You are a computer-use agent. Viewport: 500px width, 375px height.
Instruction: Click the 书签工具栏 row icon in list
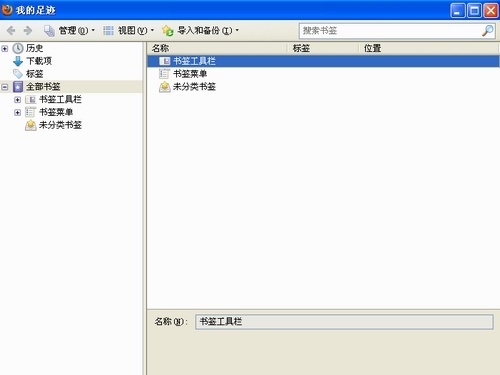[164, 61]
